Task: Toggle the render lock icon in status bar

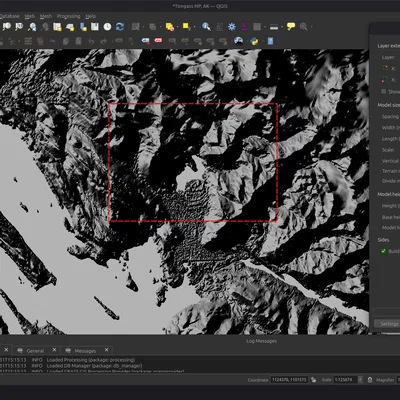Action: 370,380
